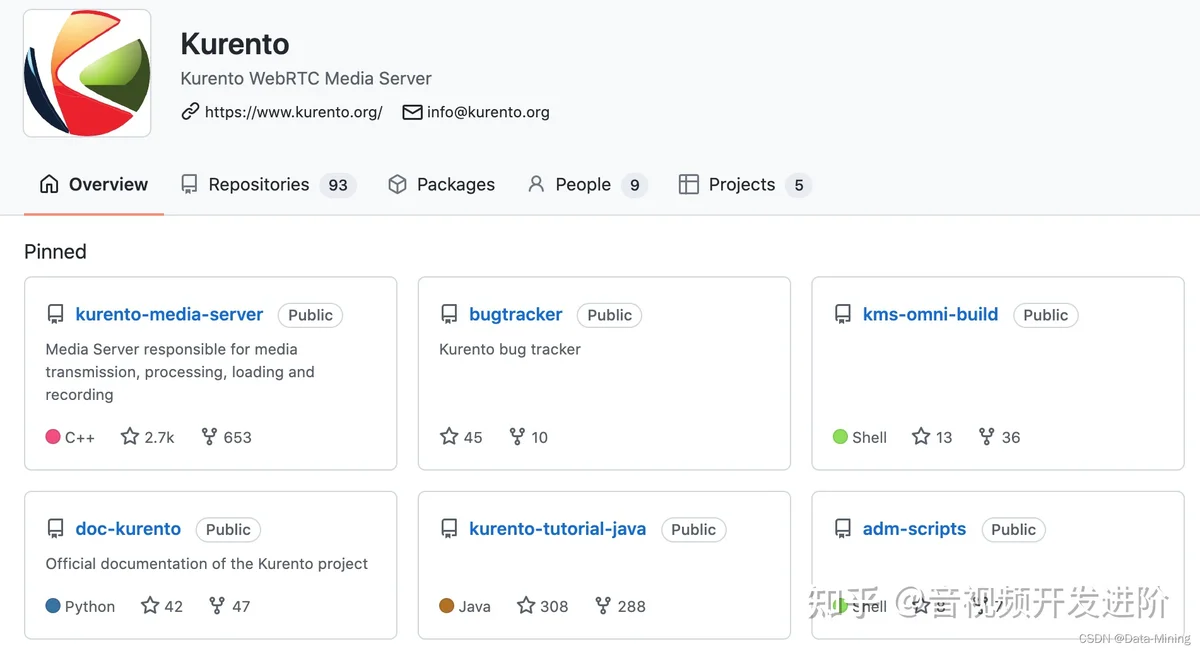
Task: Click the repository icon beside kurento-media-server
Action: coord(55,315)
